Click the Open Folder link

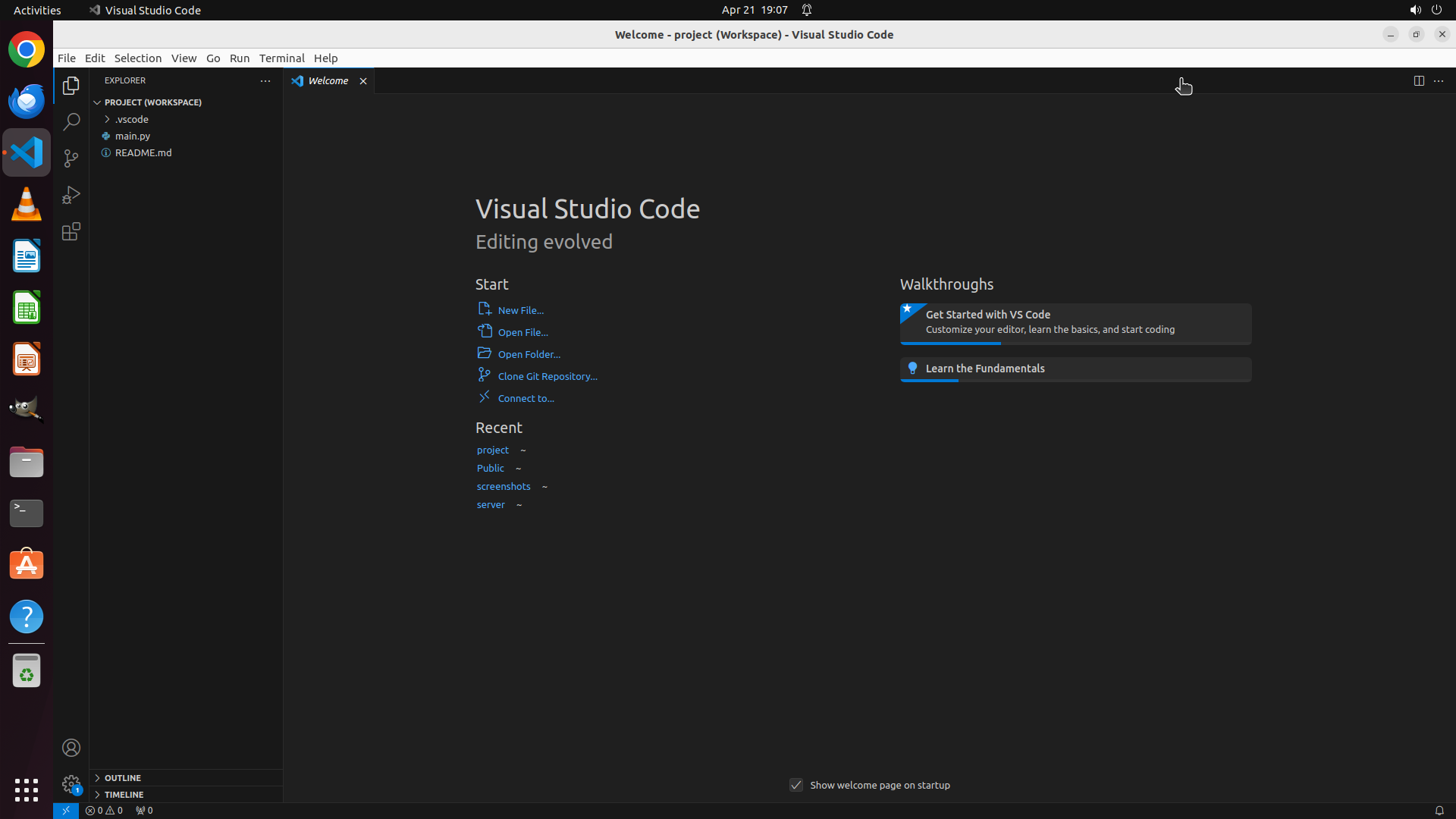coord(529,354)
